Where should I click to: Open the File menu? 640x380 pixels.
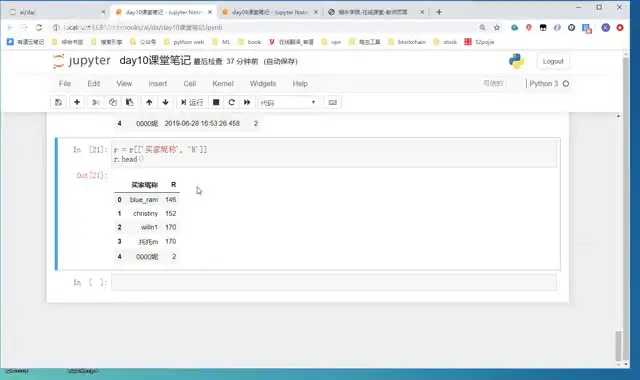64,84
